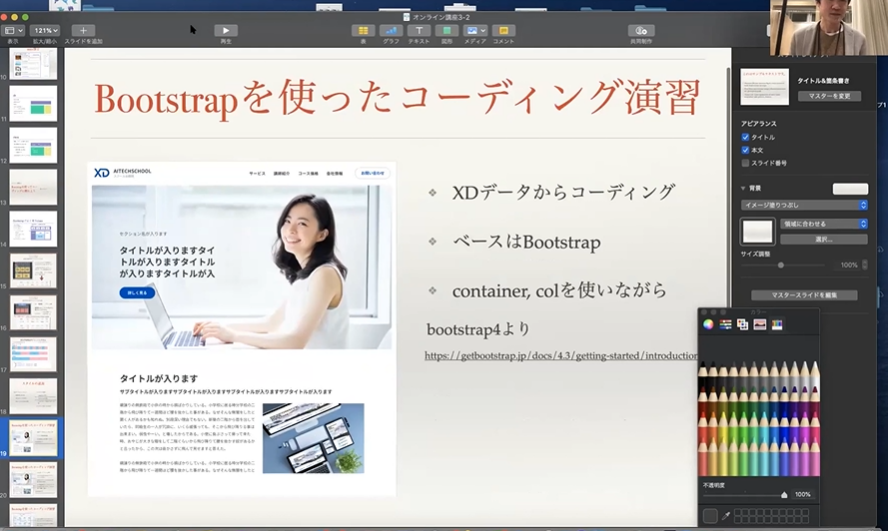This screenshot has width=888, height=531.
Task: Start the slideshow with 再生 play button
Action: [225, 31]
